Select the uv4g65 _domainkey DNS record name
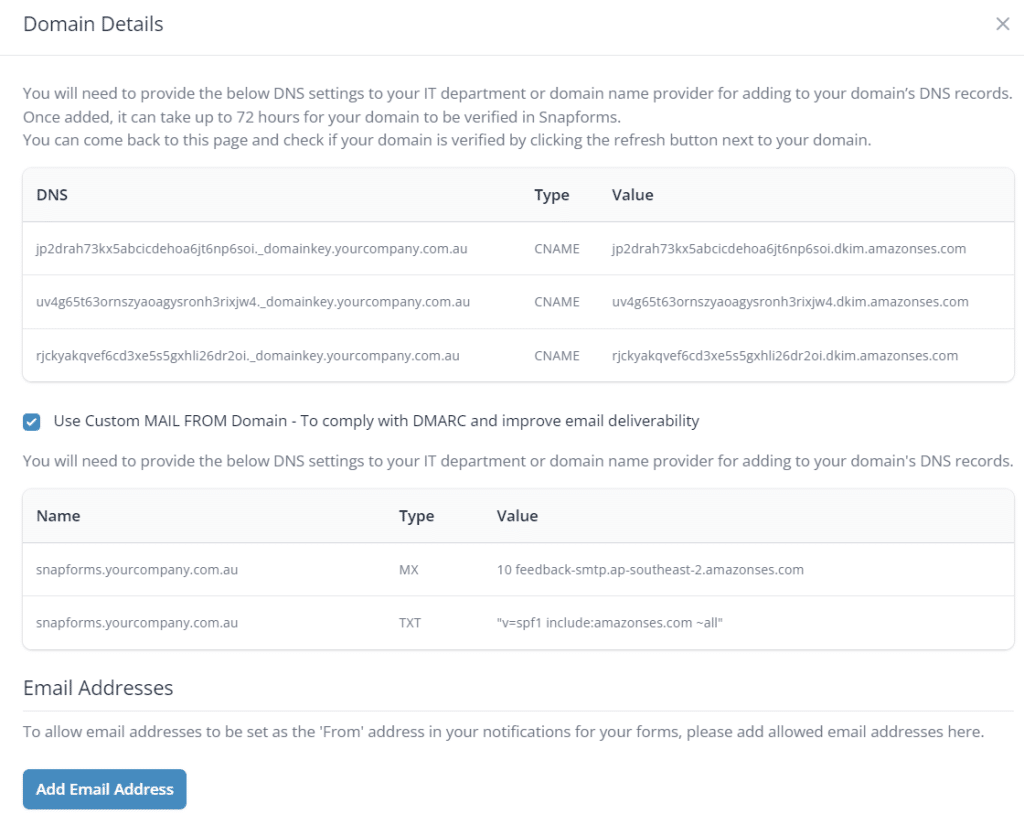 pos(253,301)
